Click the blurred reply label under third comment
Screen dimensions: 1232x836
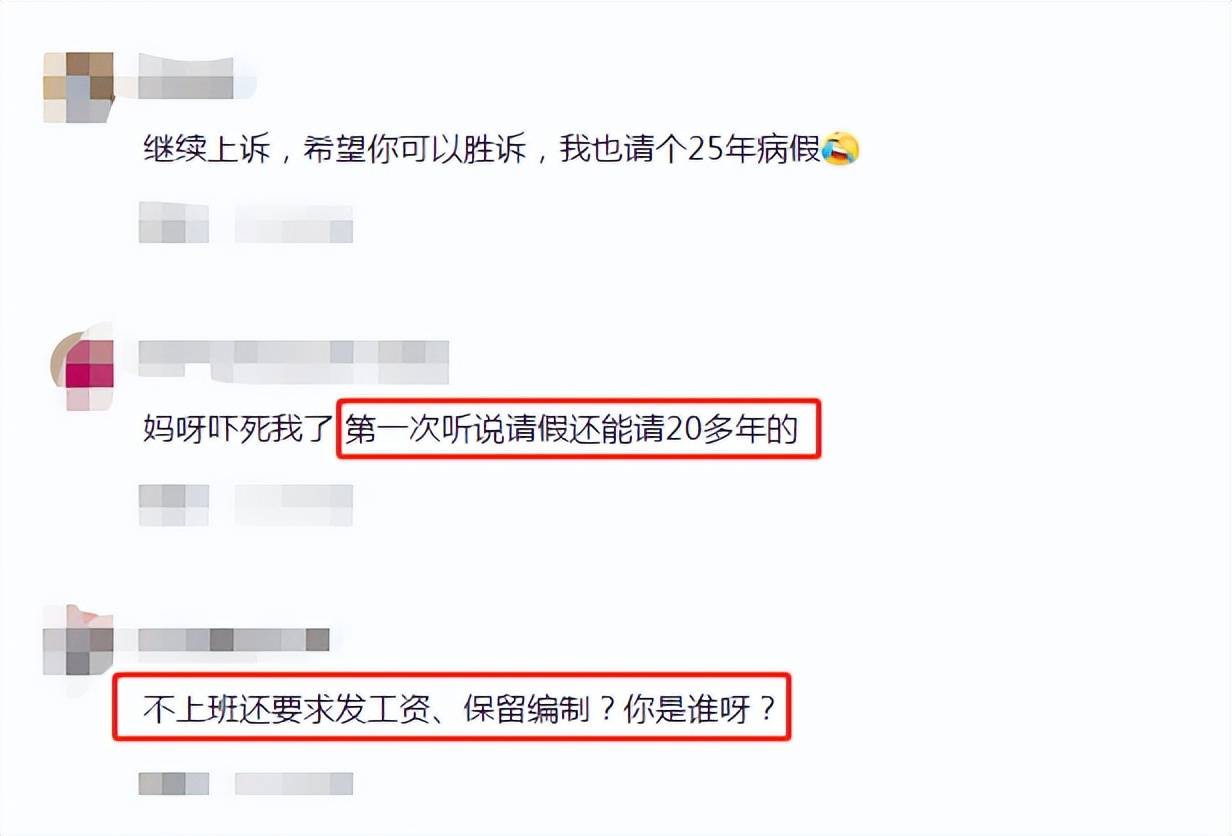pos(294,783)
